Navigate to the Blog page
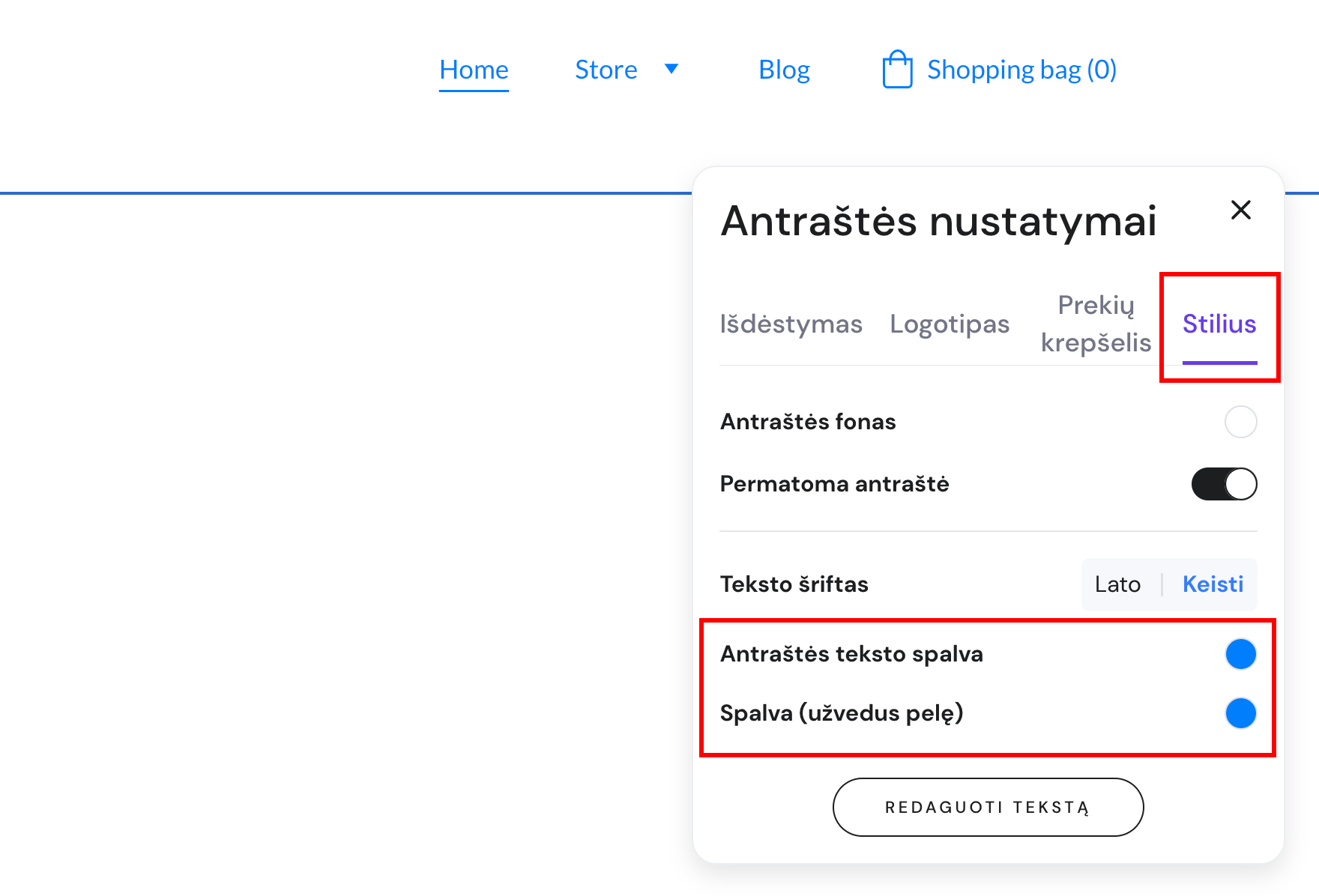Viewport: 1319px width, 896px height. 784,69
